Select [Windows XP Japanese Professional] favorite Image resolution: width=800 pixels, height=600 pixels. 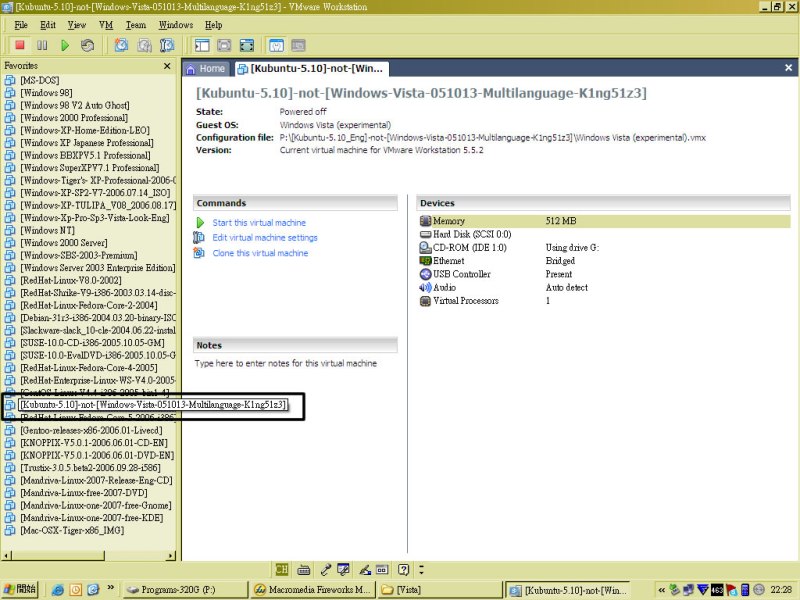[87, 143]
